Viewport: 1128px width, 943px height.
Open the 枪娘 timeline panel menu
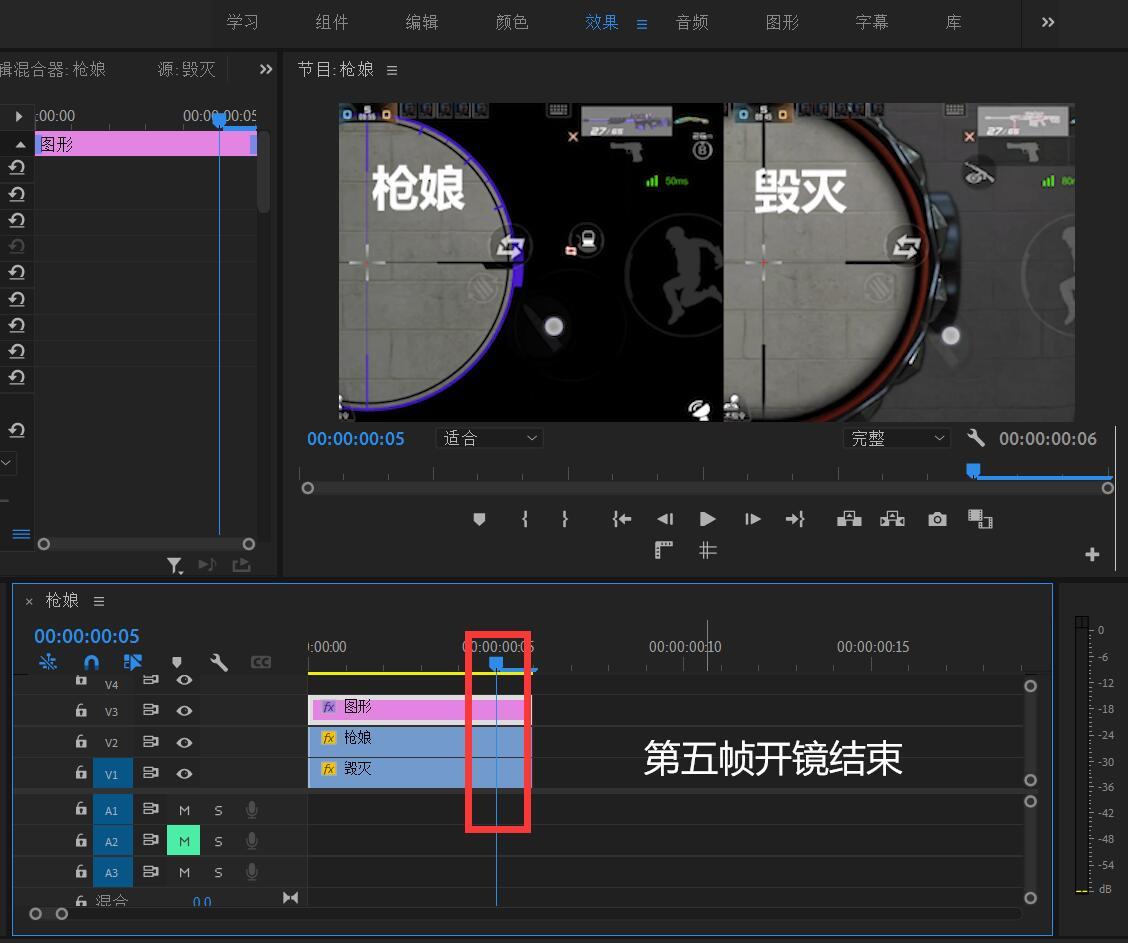99,601
